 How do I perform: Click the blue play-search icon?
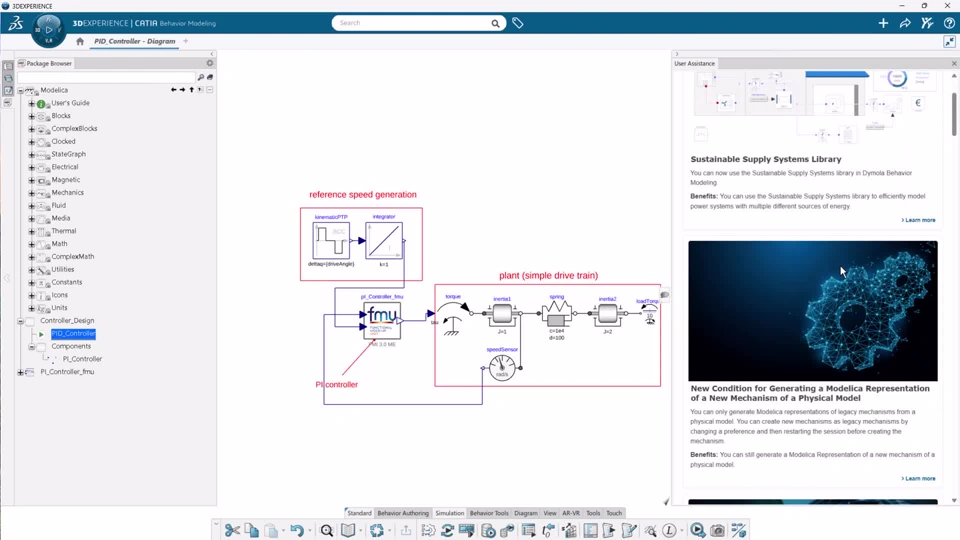pyautogui.click(x=697, y=530)
